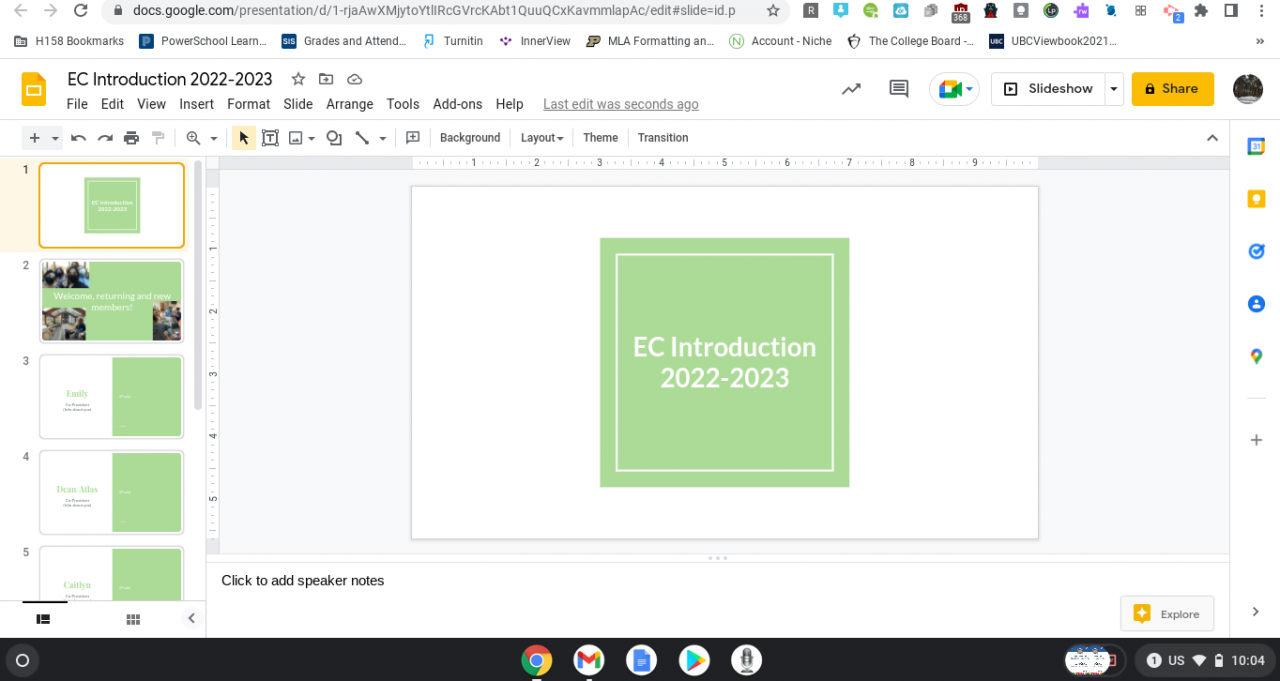Open Google Keep in side panel
The width and height of the screenshot is (1280, 681).
(x=1256, y=199)
